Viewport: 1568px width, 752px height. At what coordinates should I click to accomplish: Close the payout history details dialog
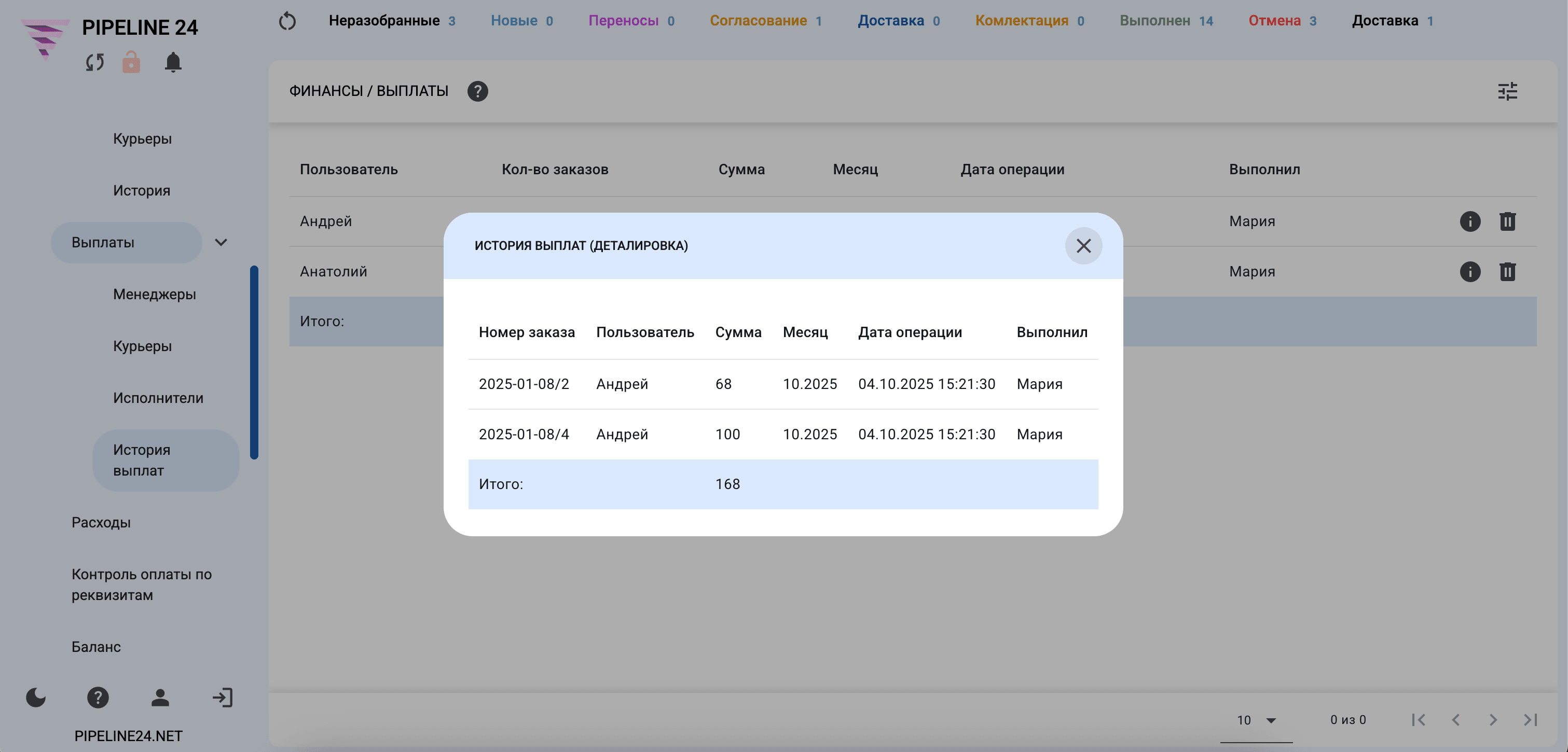(x=1083, y=246)
